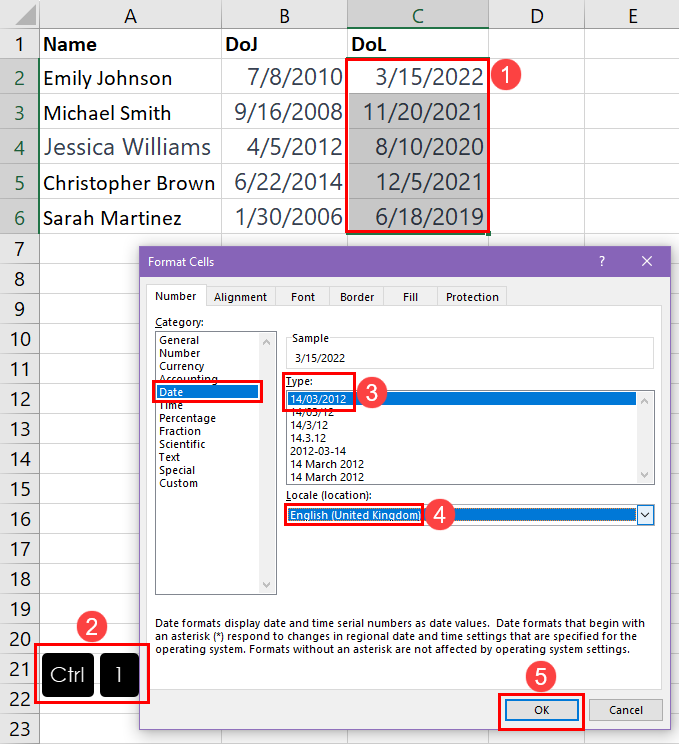
Task: Open the Border tab
Action: 357,297
